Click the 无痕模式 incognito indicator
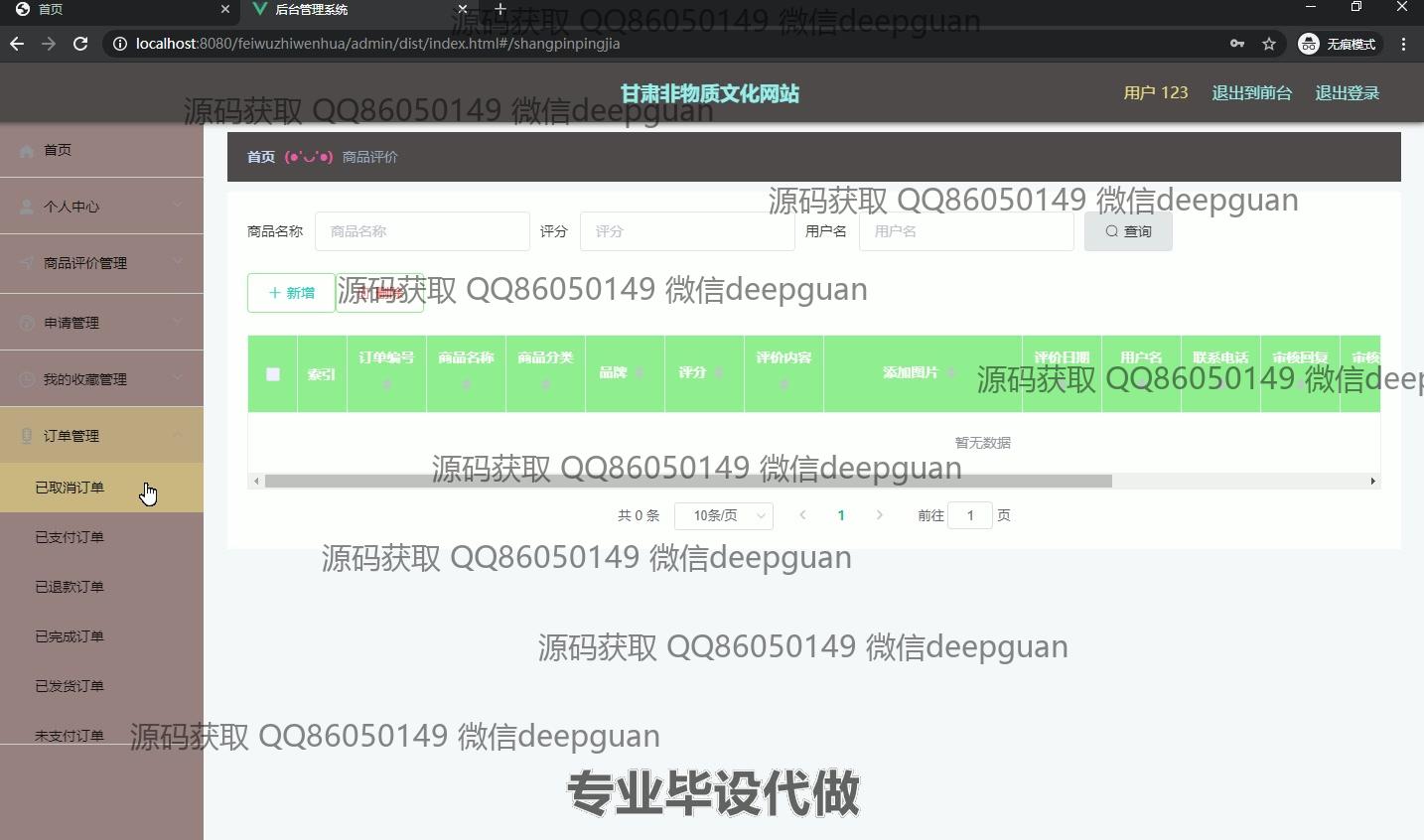This screenshot has width=1424, height=840. [x=1339, y=44]
